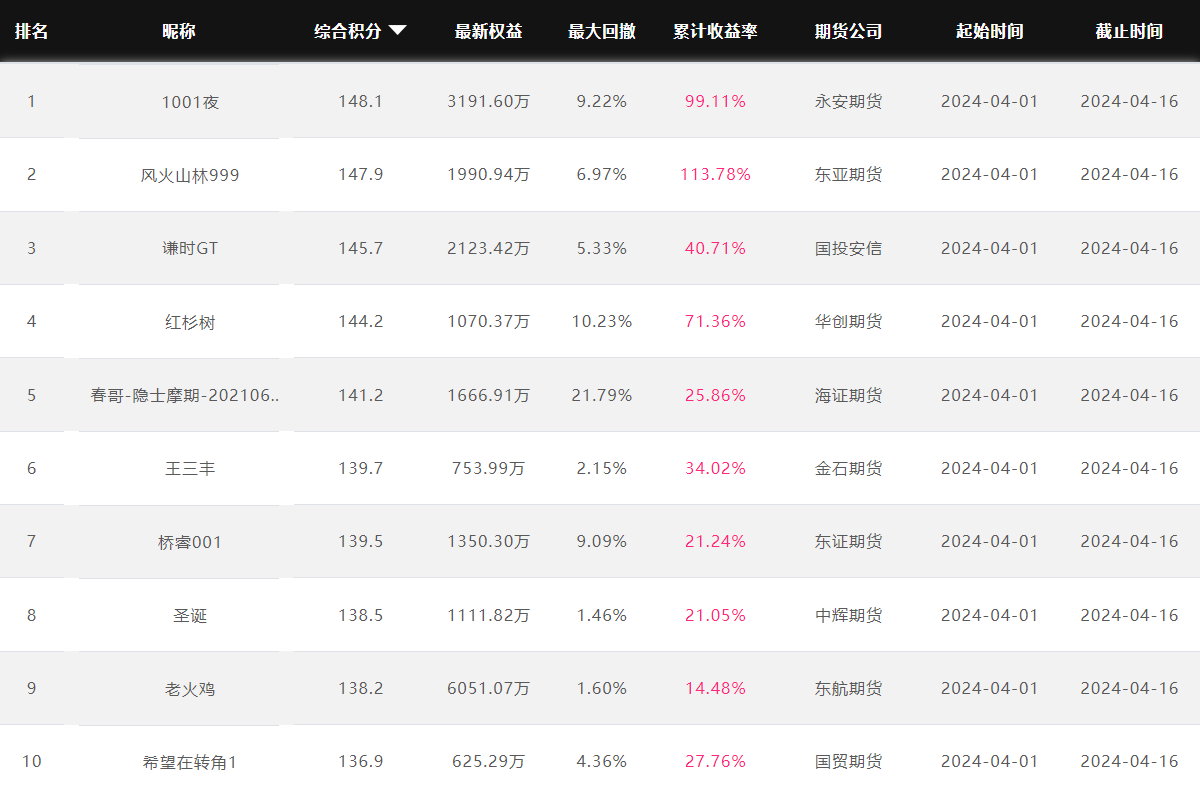Open trader 桥睿001 profile
The height and width of the screenshot is (798, 1200).
tap(190, 542)
